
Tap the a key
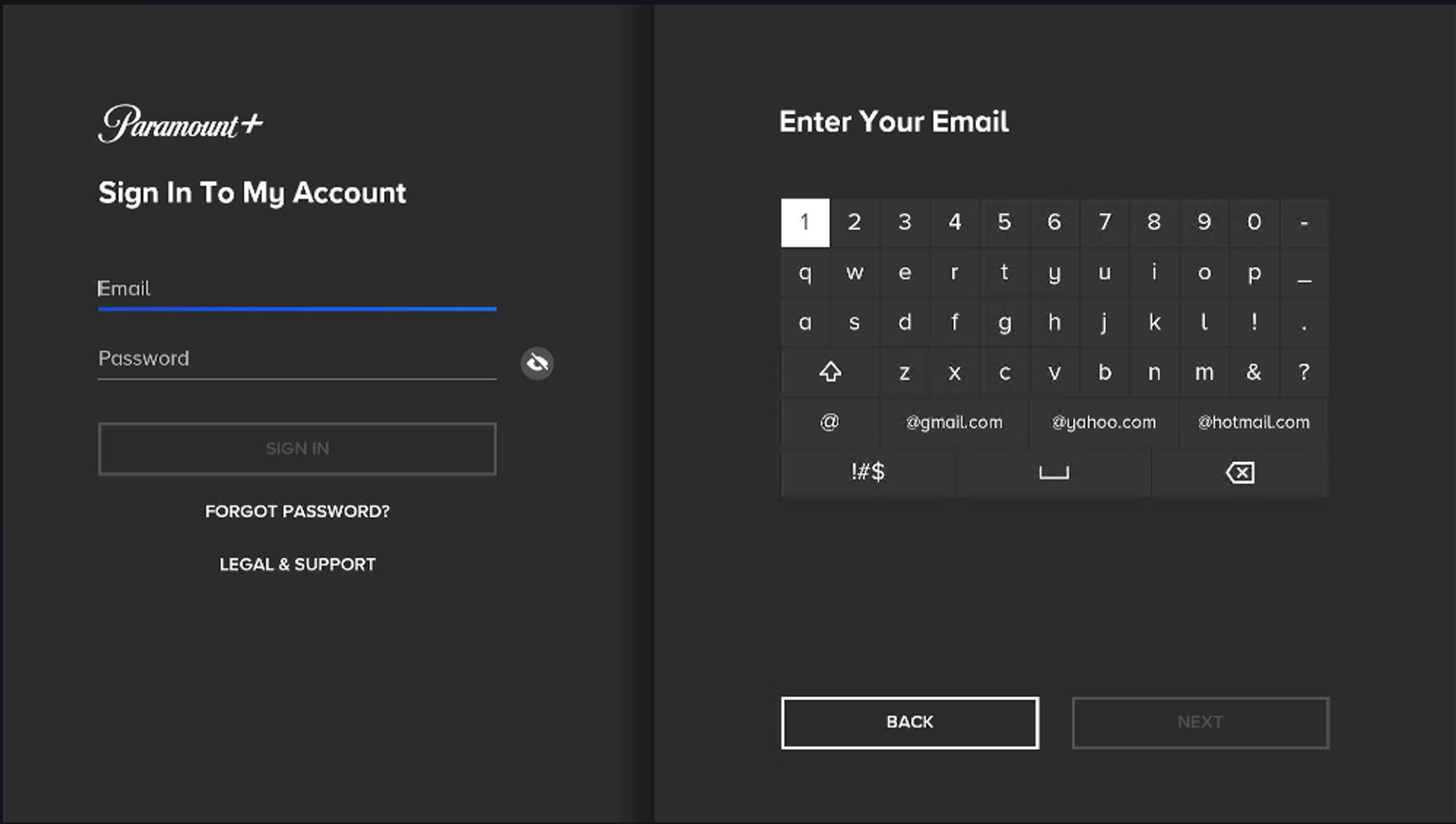coord(805,323)
